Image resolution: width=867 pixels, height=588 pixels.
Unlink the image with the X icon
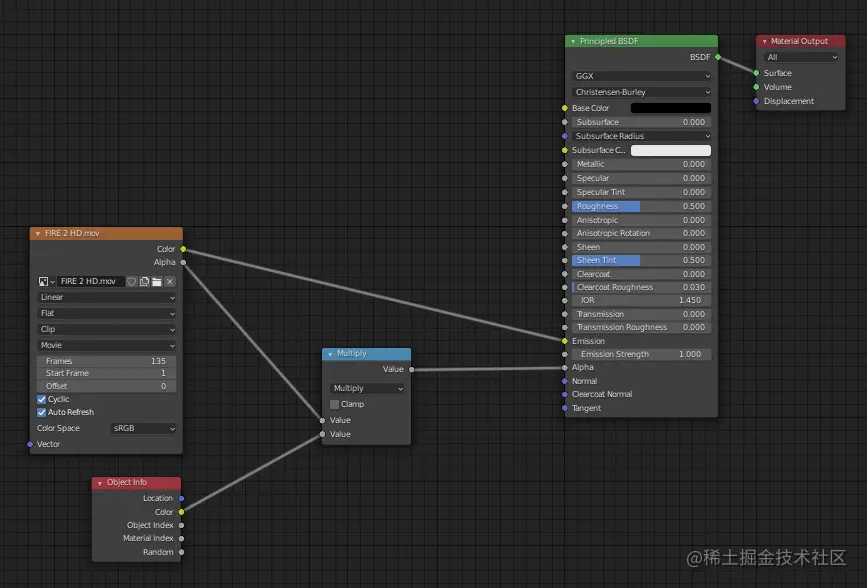170,282
